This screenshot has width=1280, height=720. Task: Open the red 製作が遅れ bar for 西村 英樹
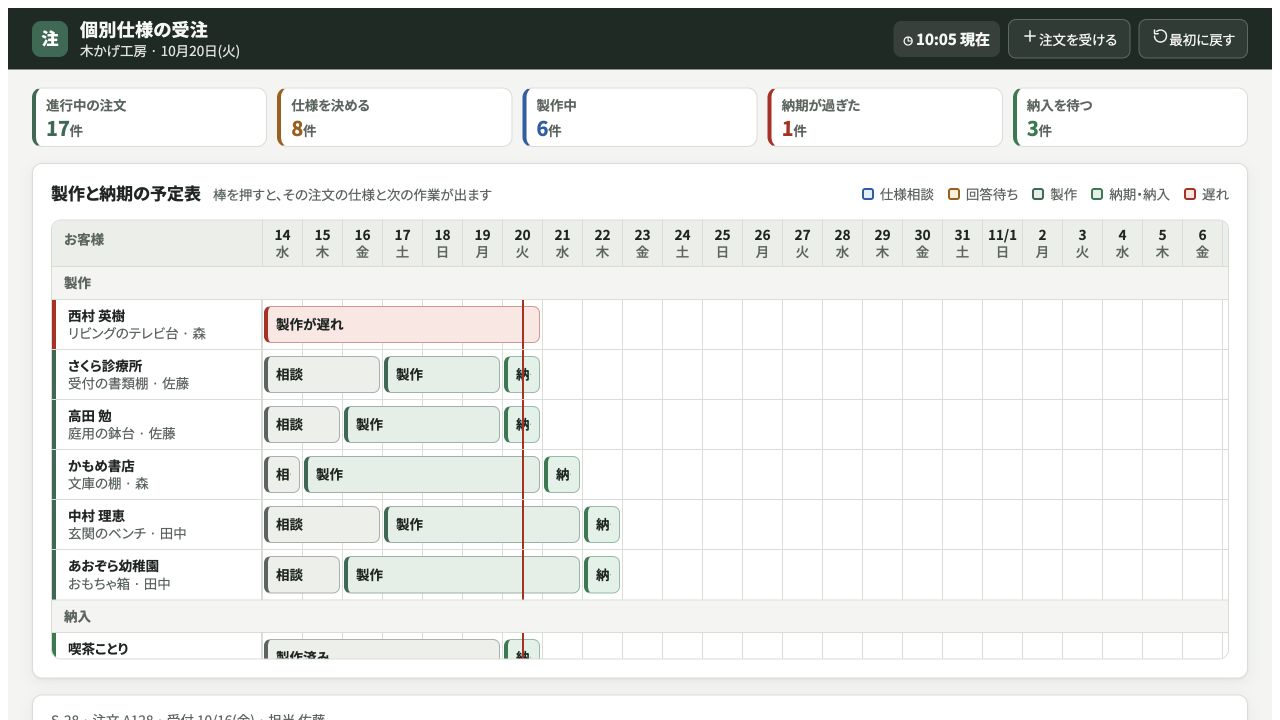[x=402, y=325]
